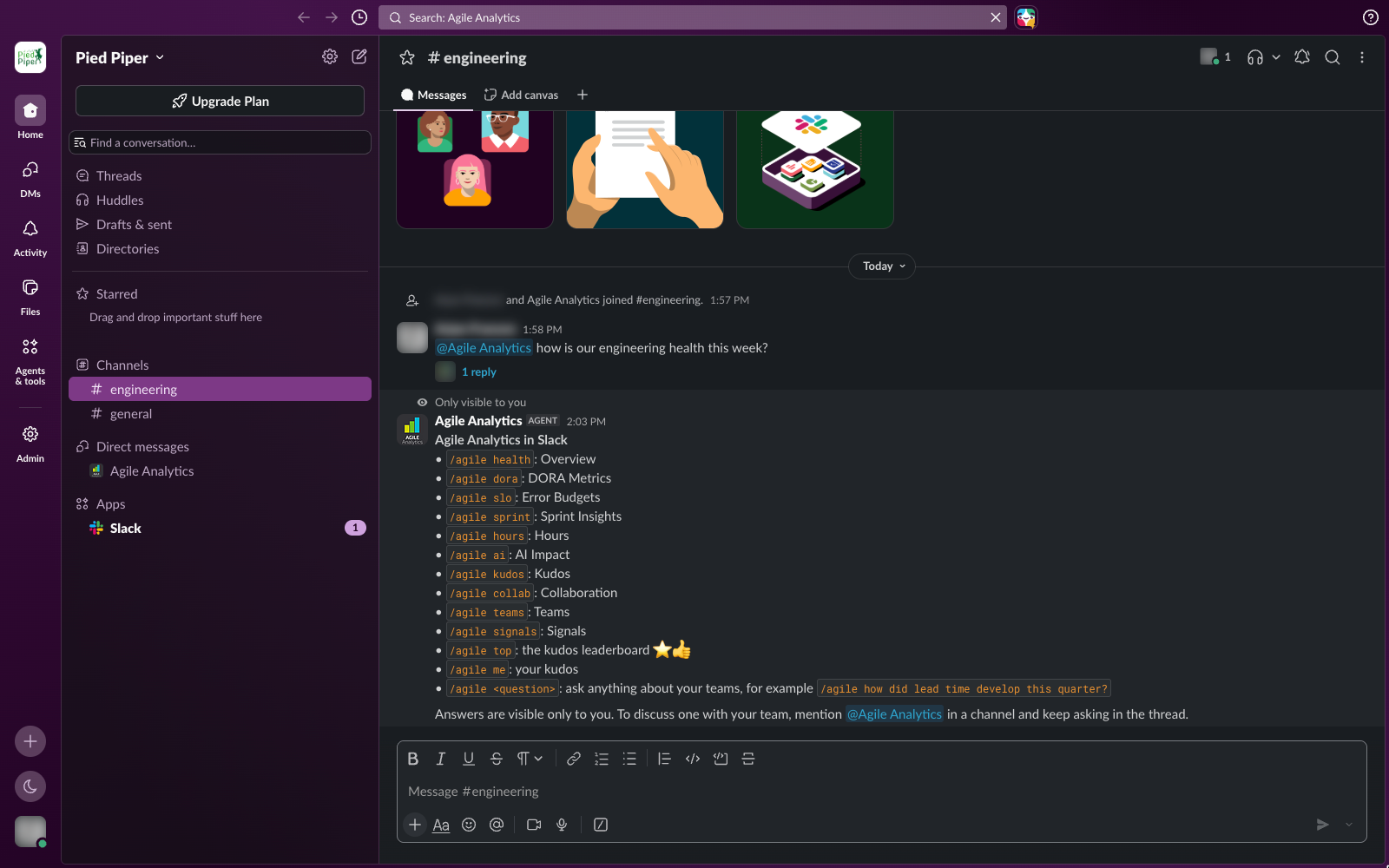Open paragraph style dropdown in composer
Screen dimensions: 1389x868
click(530, 759)
